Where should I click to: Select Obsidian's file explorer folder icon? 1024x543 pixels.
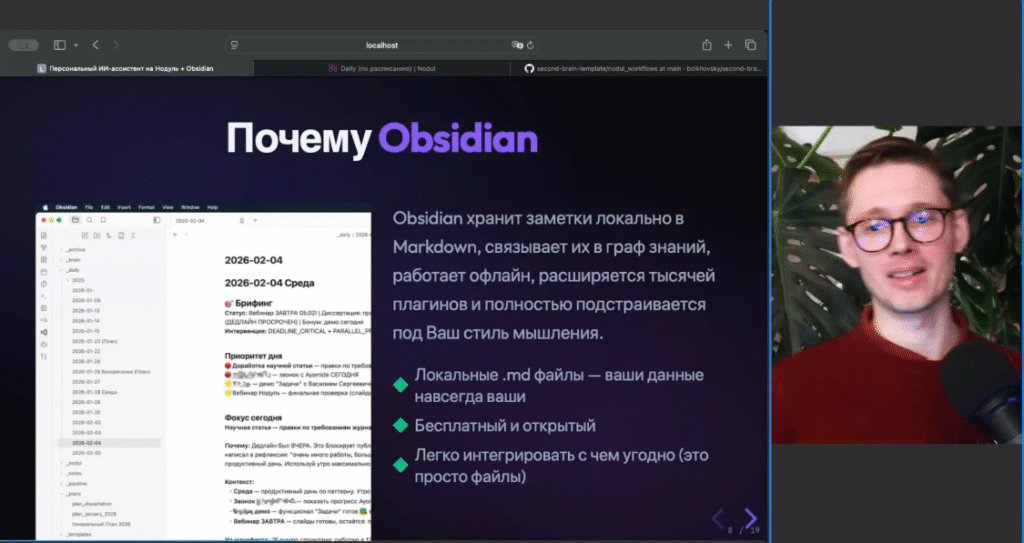coord(75,220)
